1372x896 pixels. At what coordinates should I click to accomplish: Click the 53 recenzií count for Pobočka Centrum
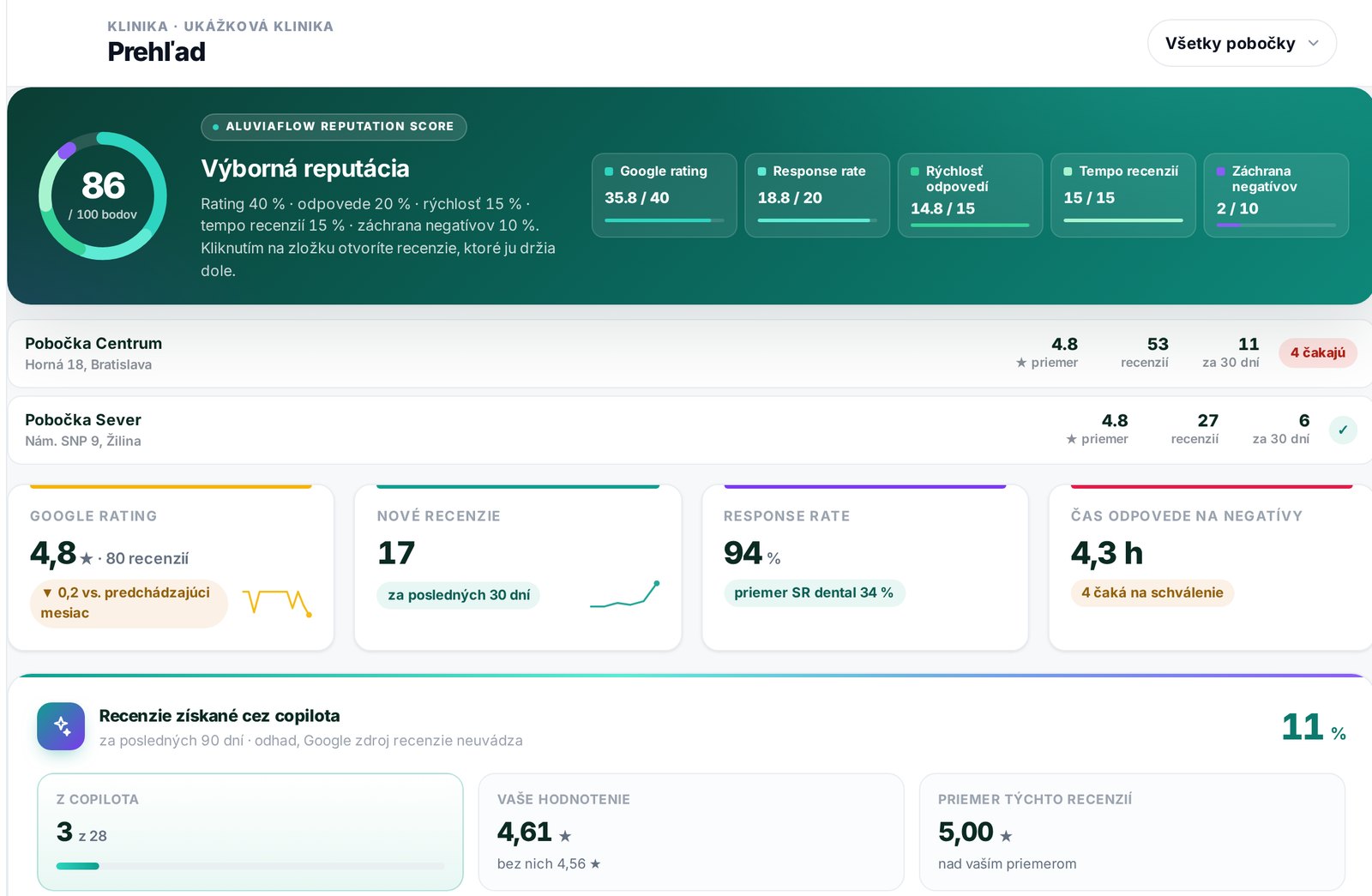click(1145, 352)
